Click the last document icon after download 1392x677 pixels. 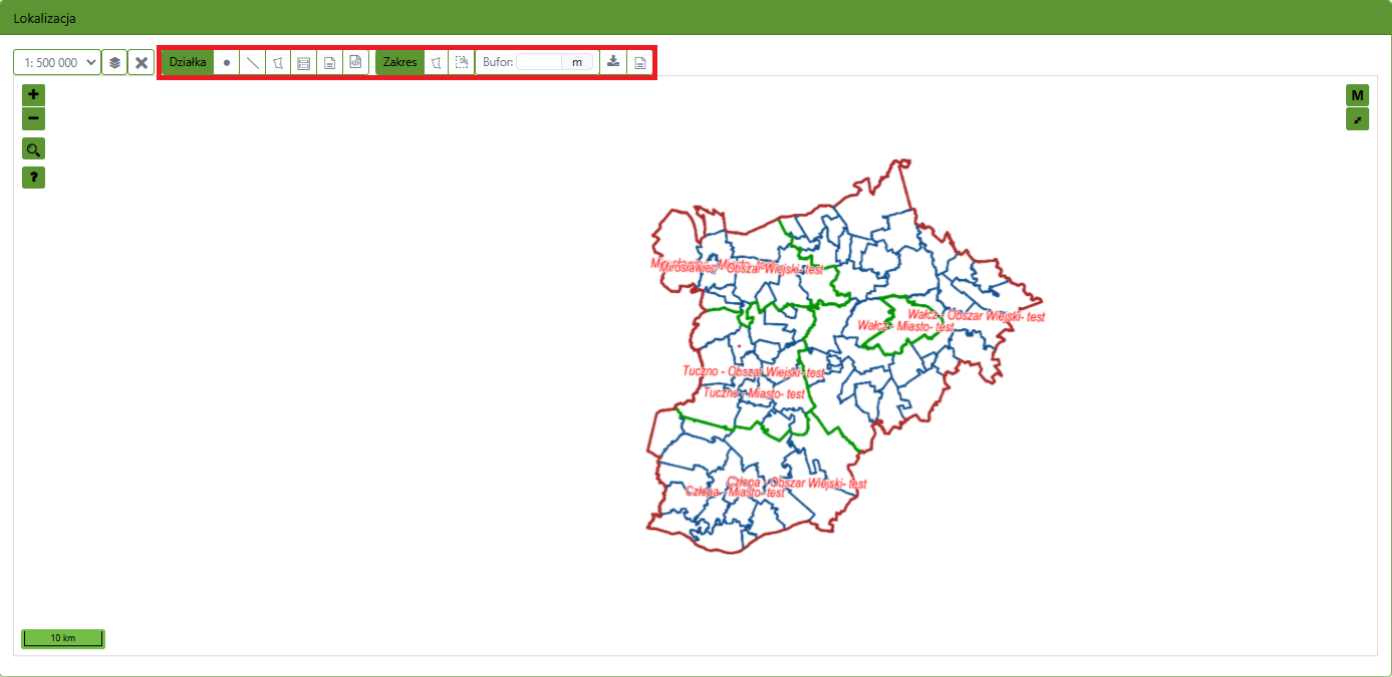640,62
